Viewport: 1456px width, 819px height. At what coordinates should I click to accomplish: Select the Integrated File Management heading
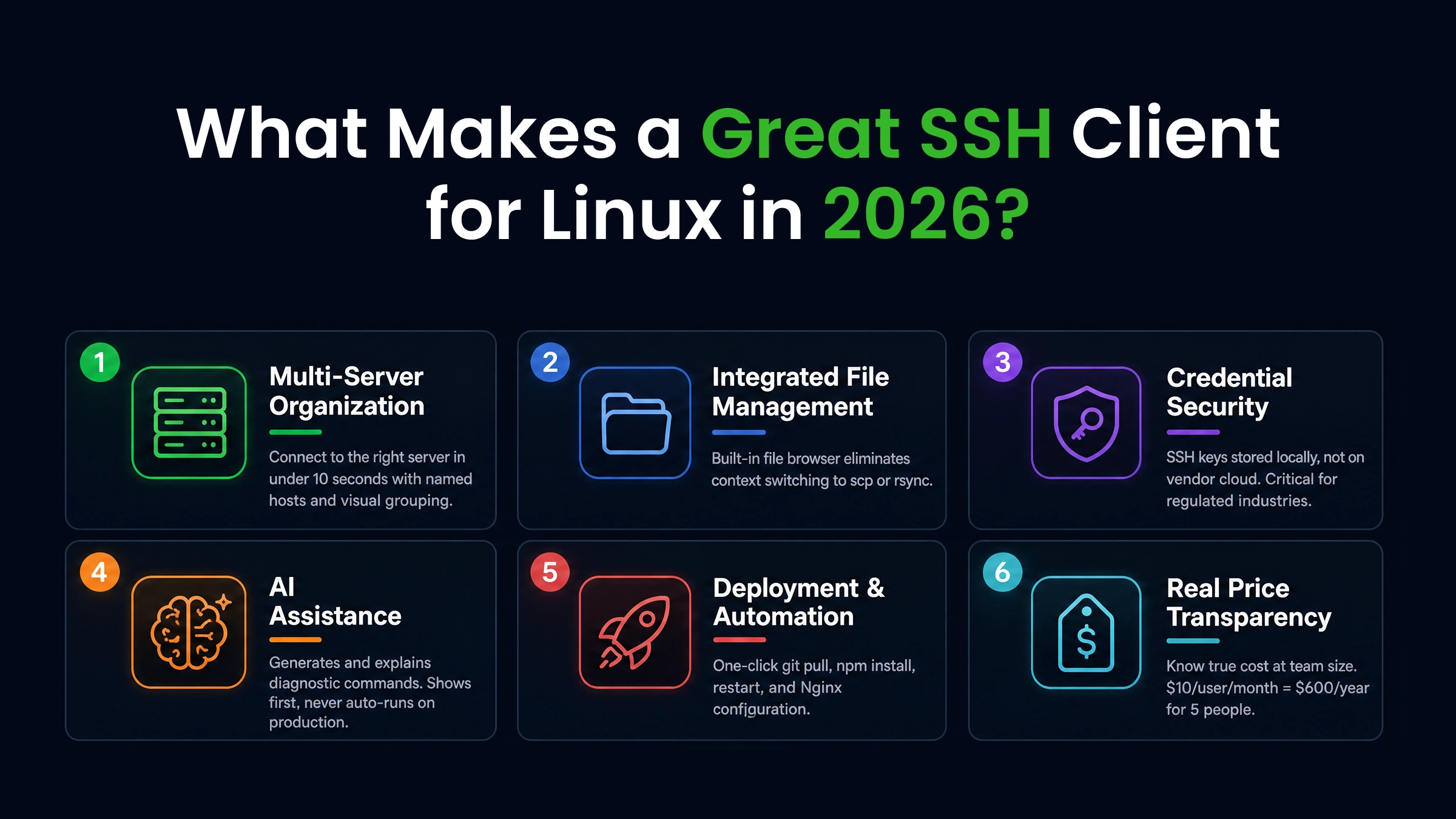[800, 391]
